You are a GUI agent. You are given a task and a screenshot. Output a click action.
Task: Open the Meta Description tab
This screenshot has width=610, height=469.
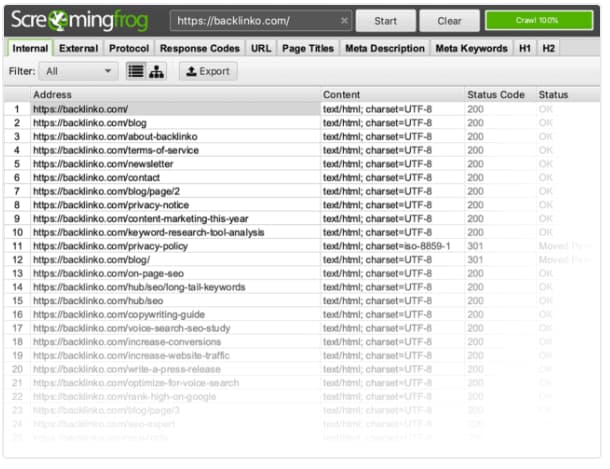384,48
